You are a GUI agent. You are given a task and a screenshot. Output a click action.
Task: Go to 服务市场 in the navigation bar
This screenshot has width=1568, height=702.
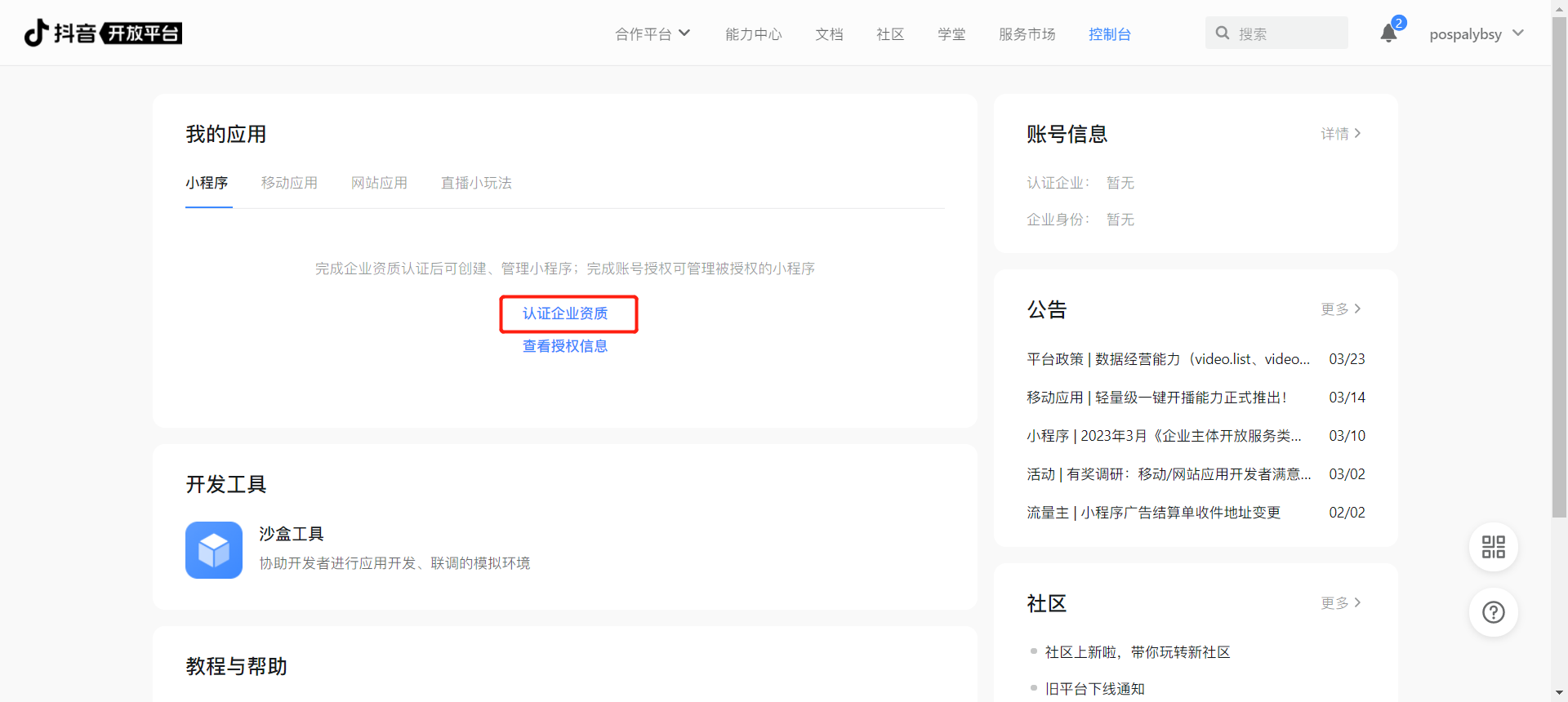coord(1027,34)
